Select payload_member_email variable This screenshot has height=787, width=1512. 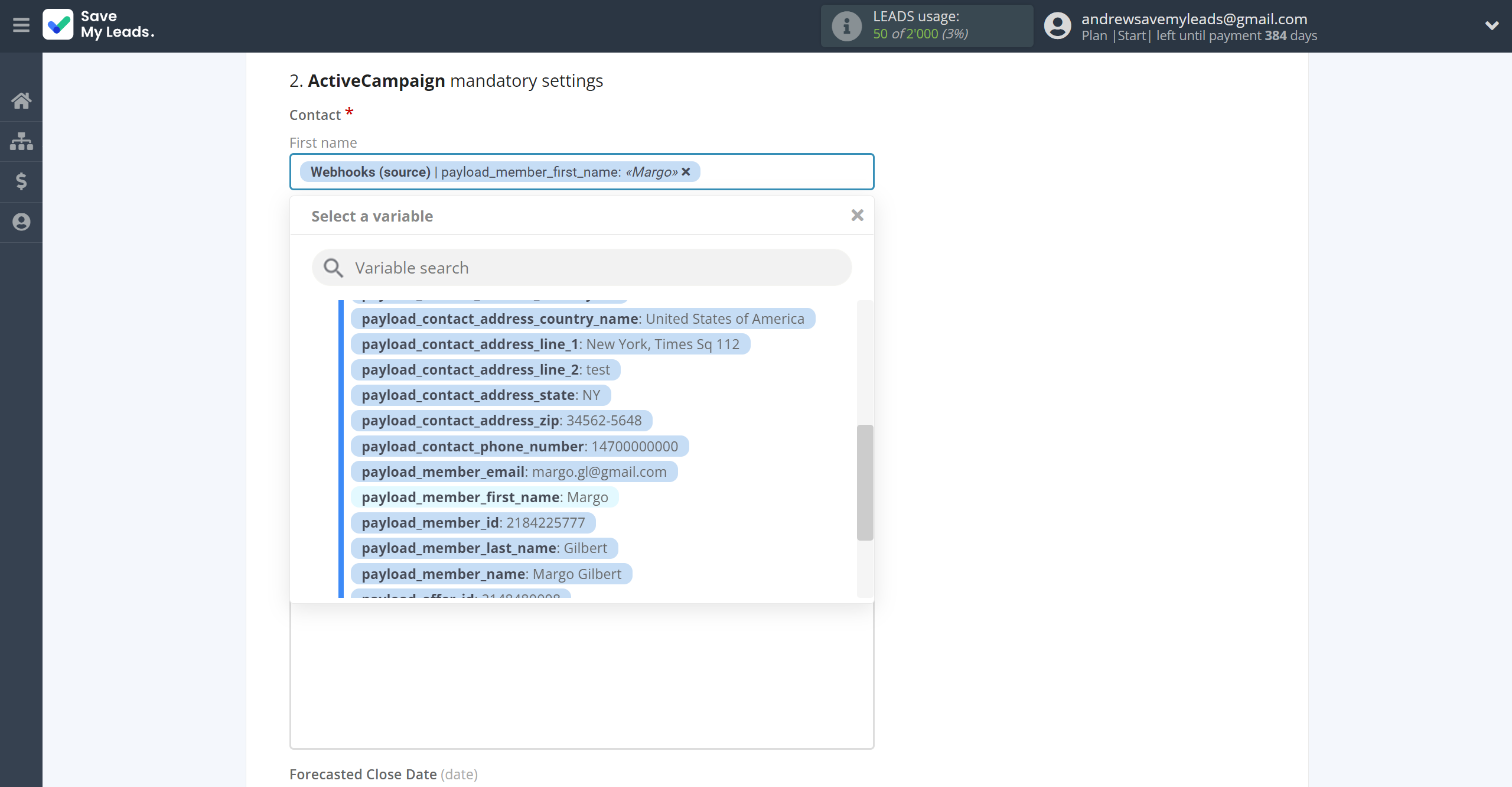514,472
